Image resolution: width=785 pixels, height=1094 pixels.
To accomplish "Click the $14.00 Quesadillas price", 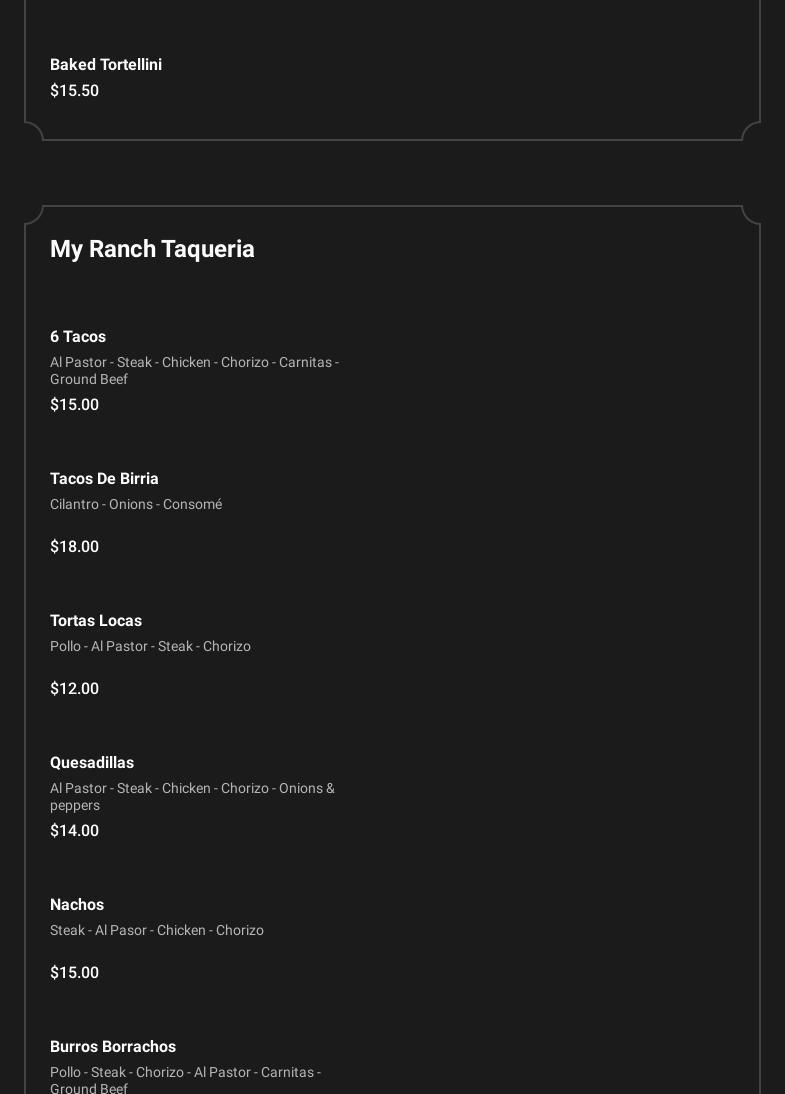I will (74, 831).
